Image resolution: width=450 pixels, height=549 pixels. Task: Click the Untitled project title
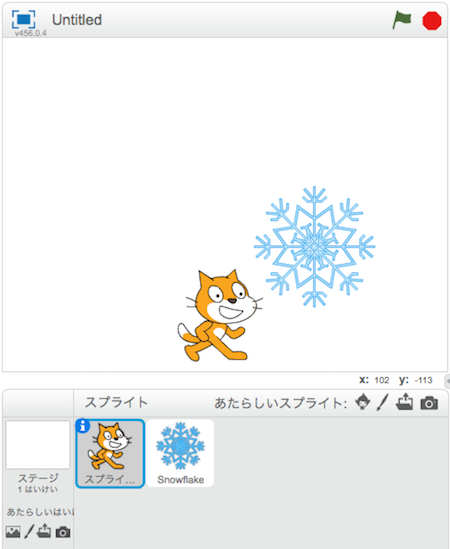pos(77,20)
